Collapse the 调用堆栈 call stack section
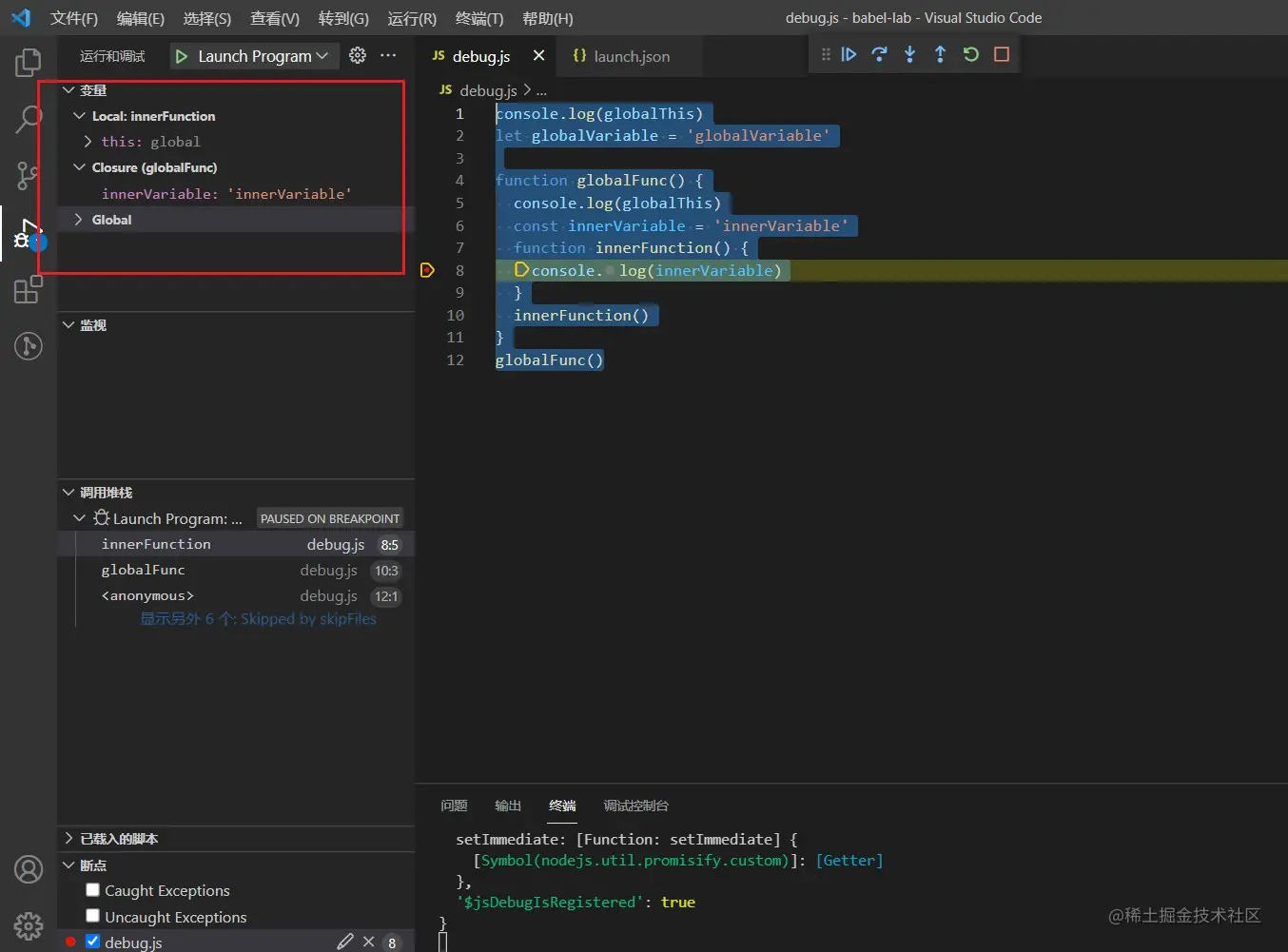 coord(68,493)
